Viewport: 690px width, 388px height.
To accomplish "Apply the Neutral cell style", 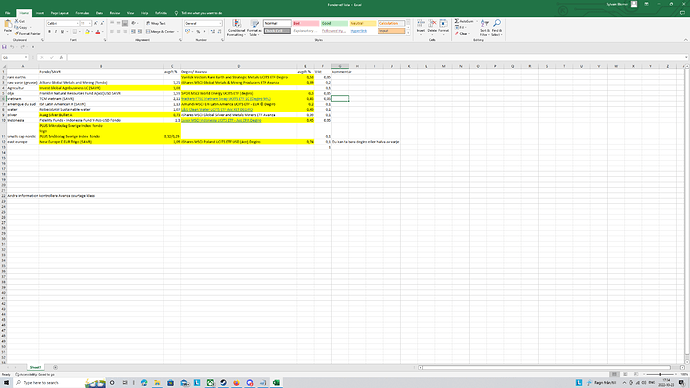I will point(363,23).
